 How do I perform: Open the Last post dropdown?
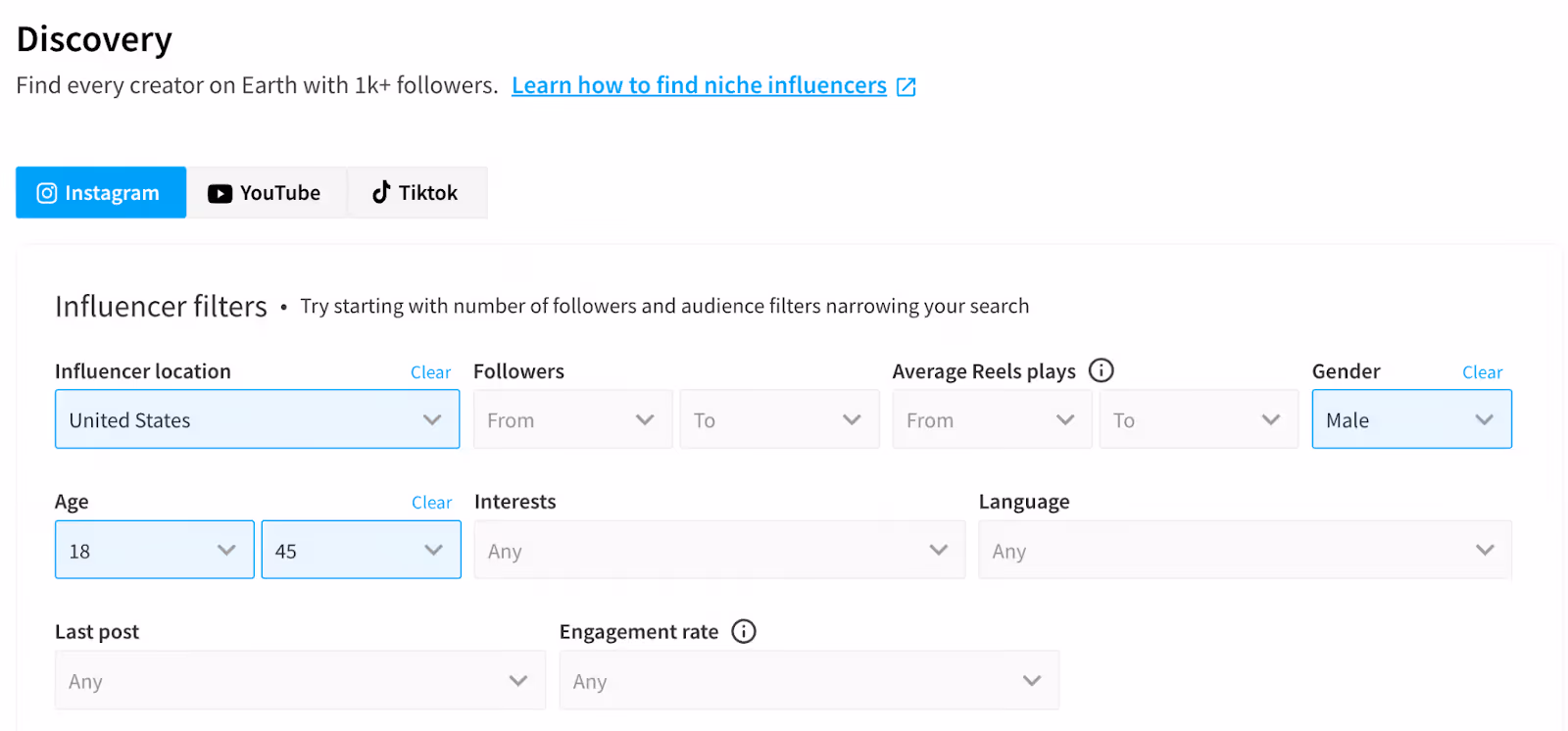300,681
